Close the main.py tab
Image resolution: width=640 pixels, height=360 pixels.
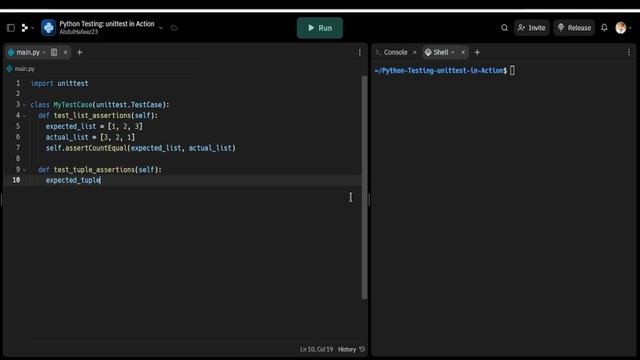pos(65,52)
